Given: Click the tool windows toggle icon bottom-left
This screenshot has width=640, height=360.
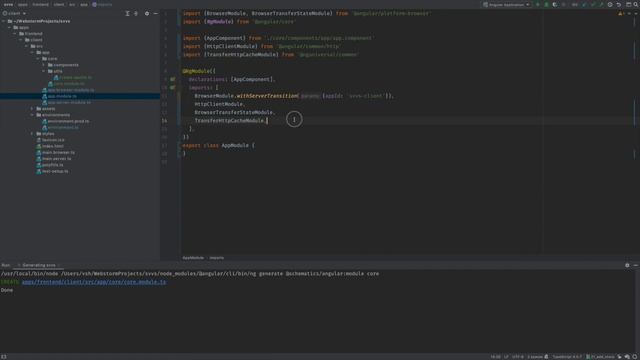Looking at the screenshot, I should (x=4, y=357).
